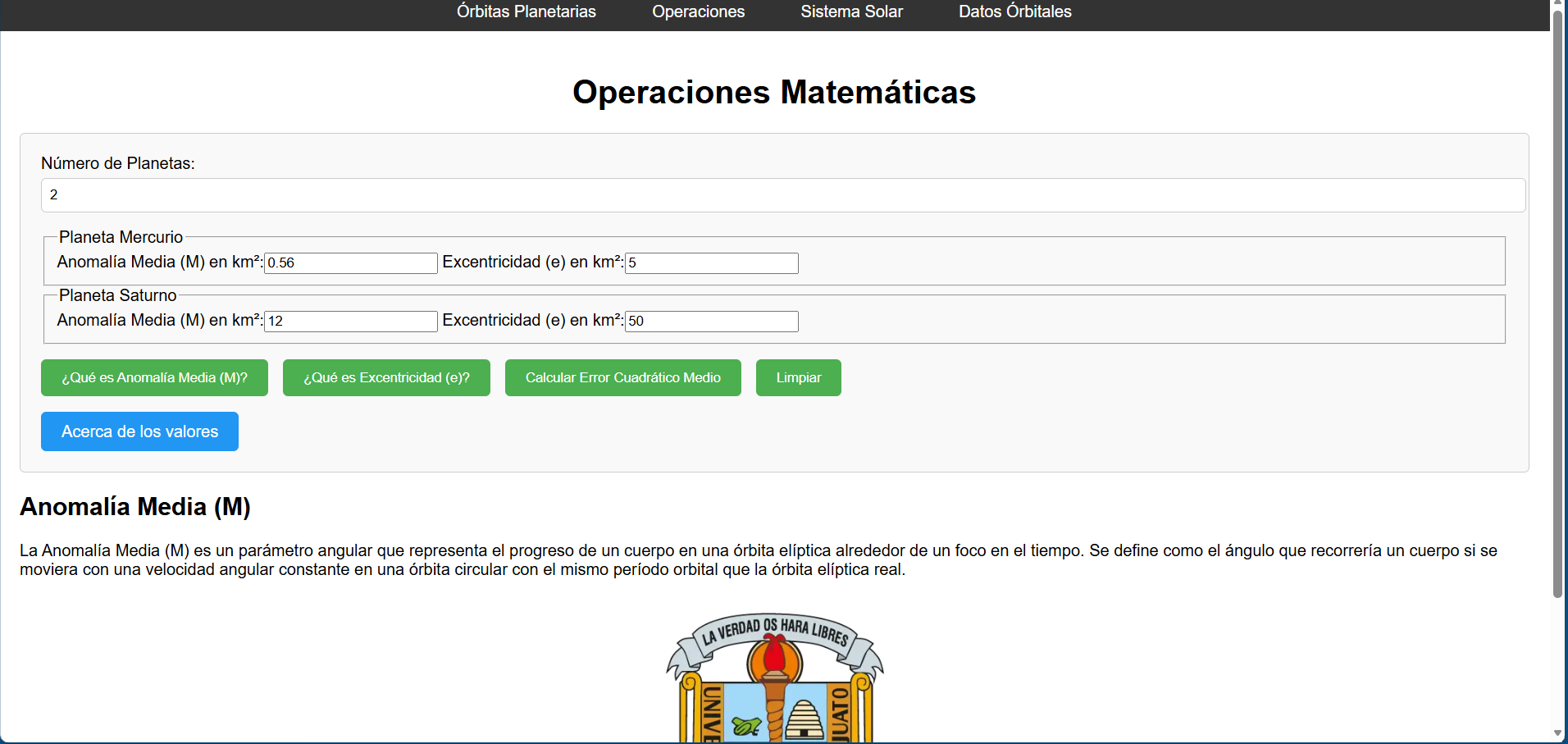The width and height of the screenshot is (1568, 744).
Task: Clear the form with Limpiar
Action: 798,377
